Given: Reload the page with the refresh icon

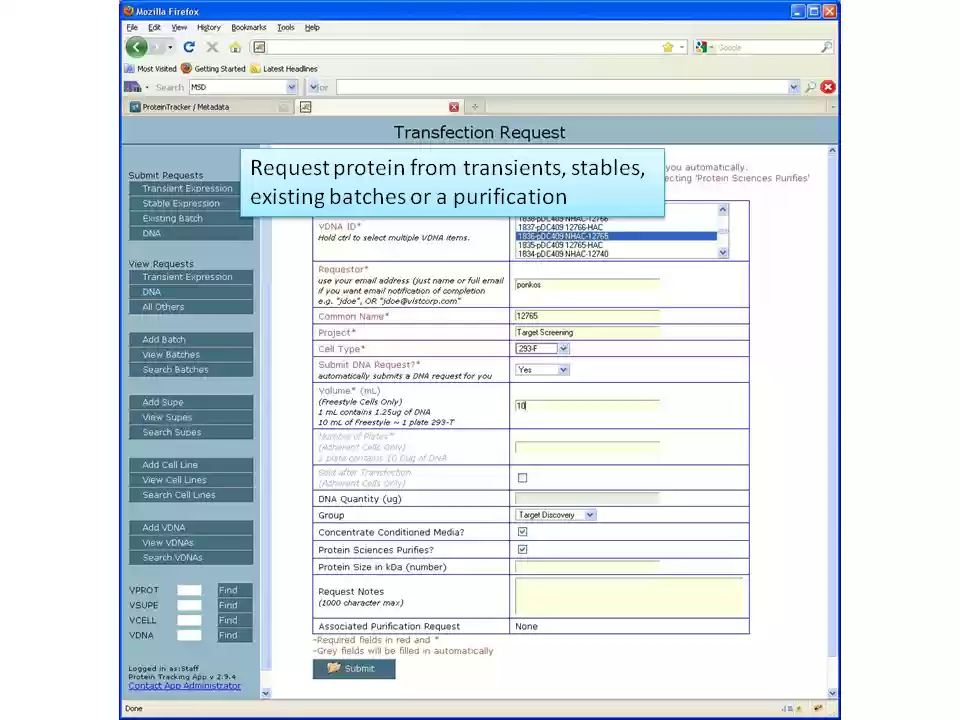Looking at the screenshot, I should (189, 47).
